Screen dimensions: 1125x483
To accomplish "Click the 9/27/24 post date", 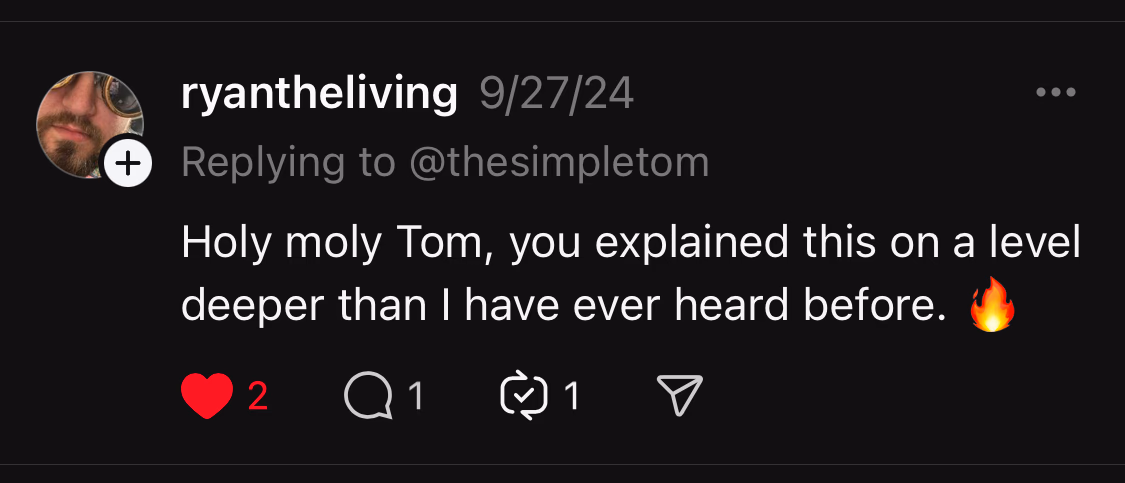I will coord(556,94).
